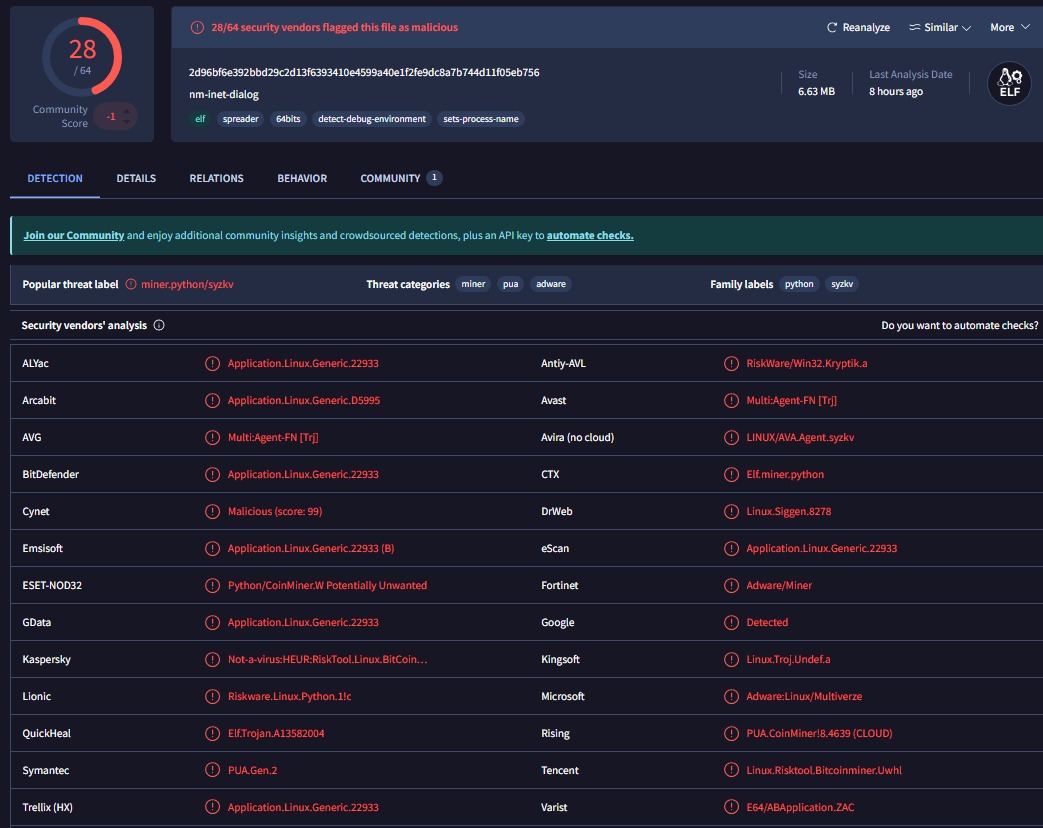Click the Emsisoft detection alert icon

(212, 548)
